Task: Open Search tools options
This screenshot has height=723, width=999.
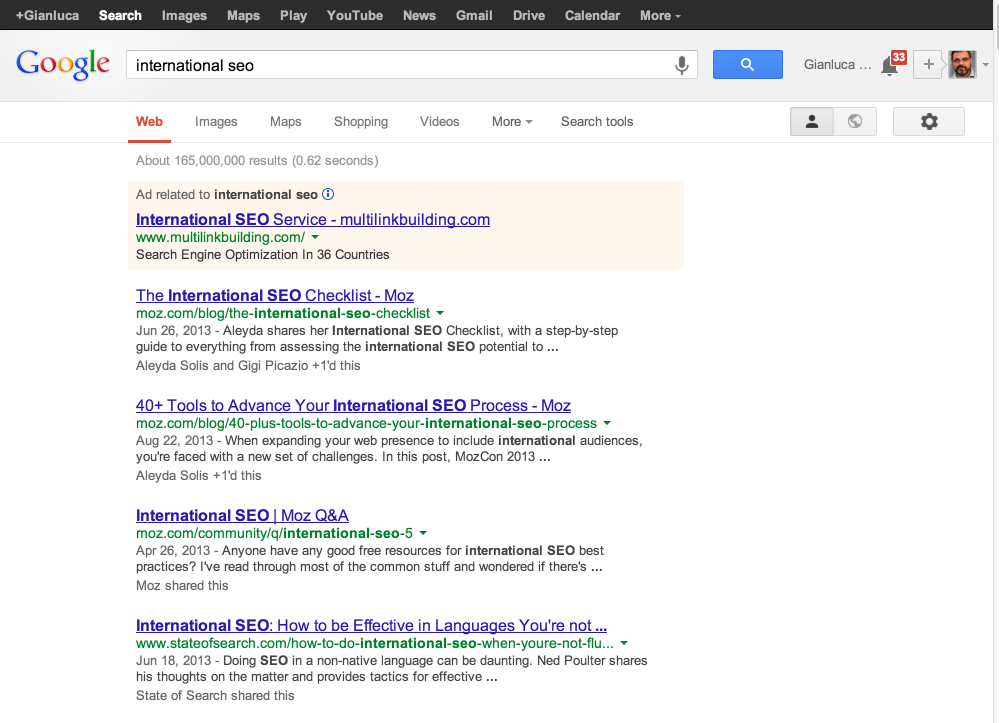Action: pos(596,122)
